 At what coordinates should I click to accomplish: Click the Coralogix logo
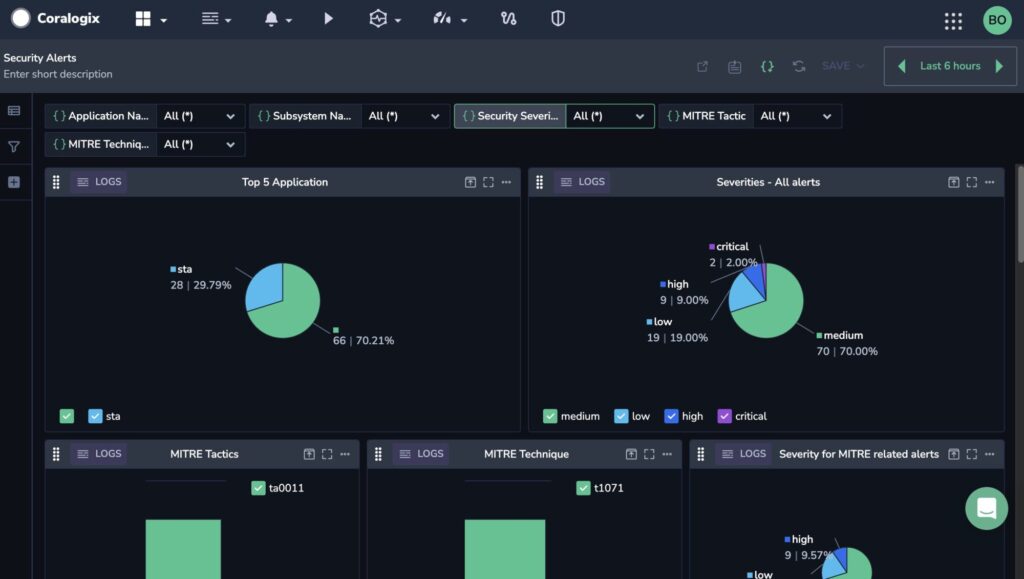(x=56, y=18)
